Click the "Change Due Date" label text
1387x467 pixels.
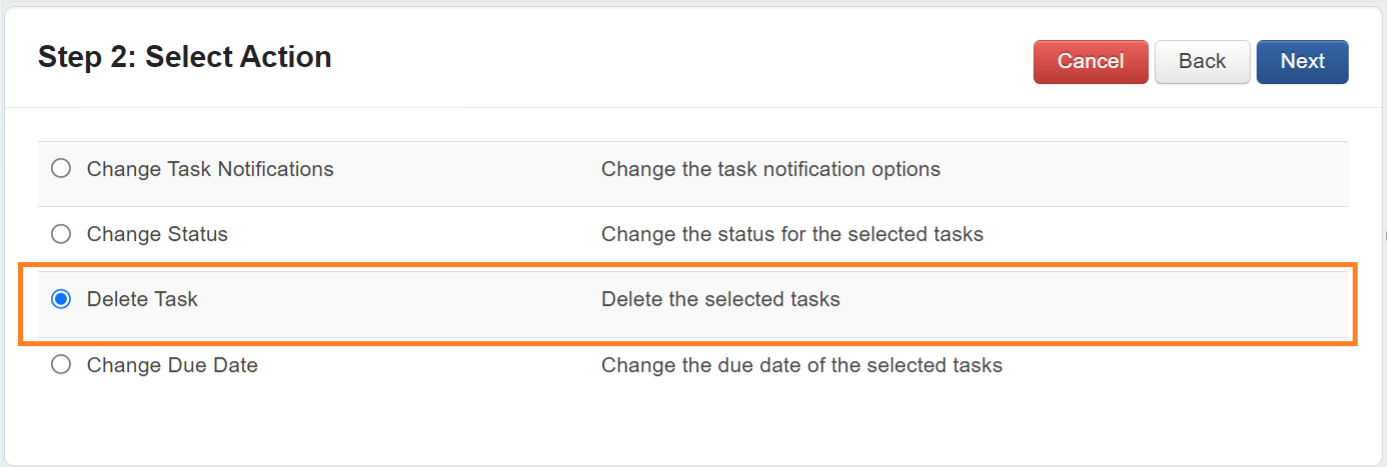172,365
